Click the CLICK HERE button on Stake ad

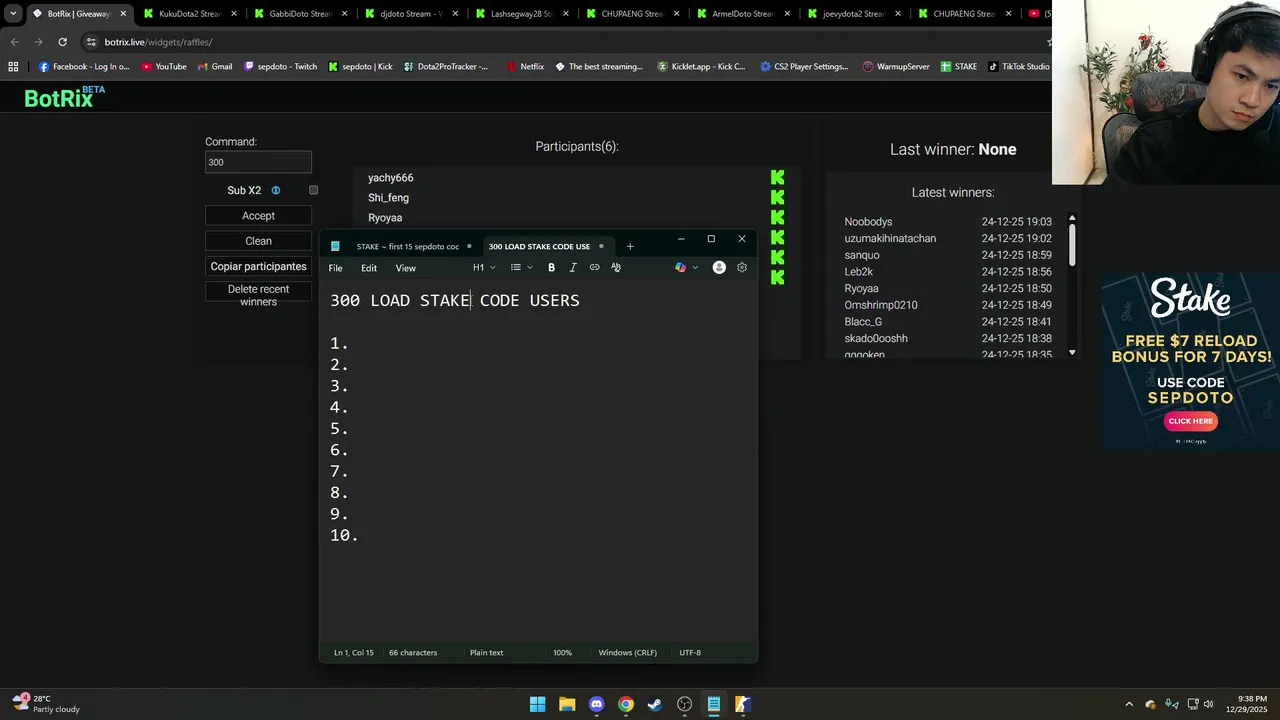1190,421
